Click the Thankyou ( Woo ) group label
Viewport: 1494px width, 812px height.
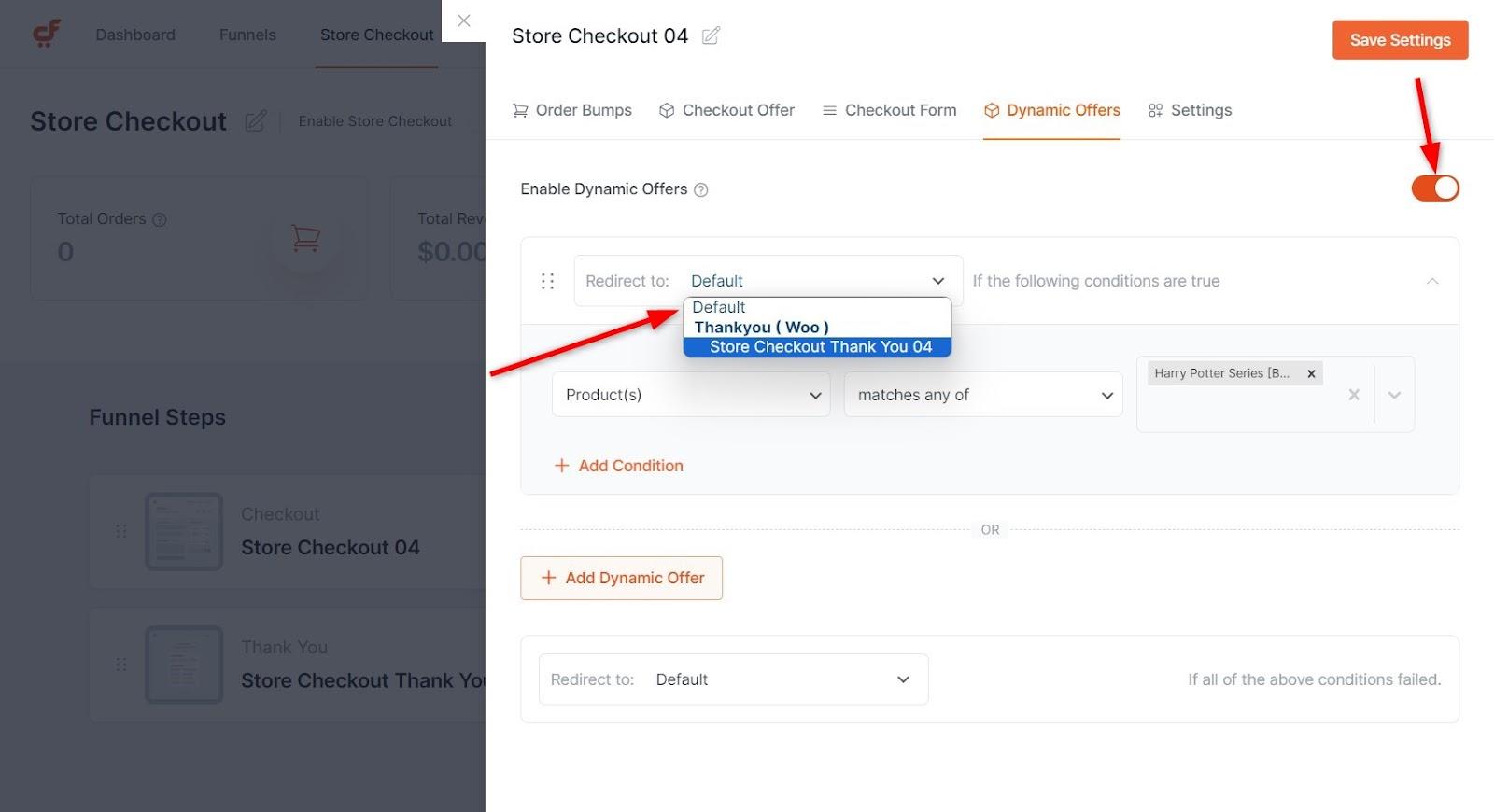click(761, 328)
